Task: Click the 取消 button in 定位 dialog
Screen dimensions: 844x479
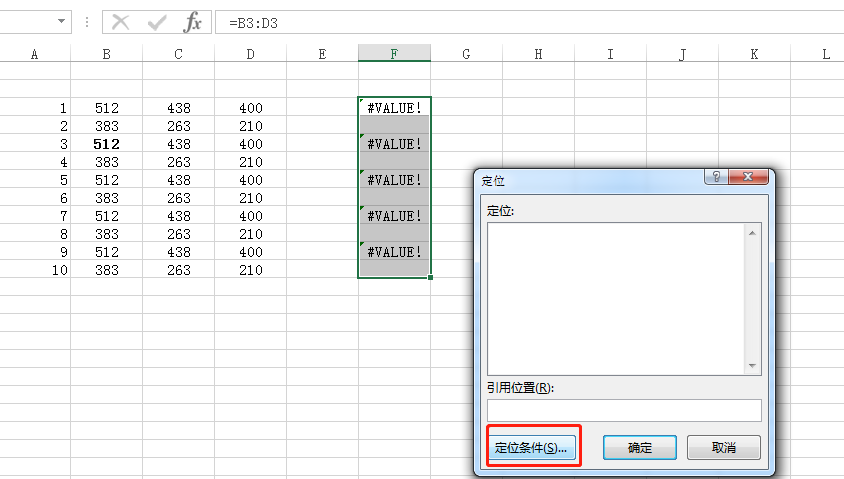Action: click(723, 447)
